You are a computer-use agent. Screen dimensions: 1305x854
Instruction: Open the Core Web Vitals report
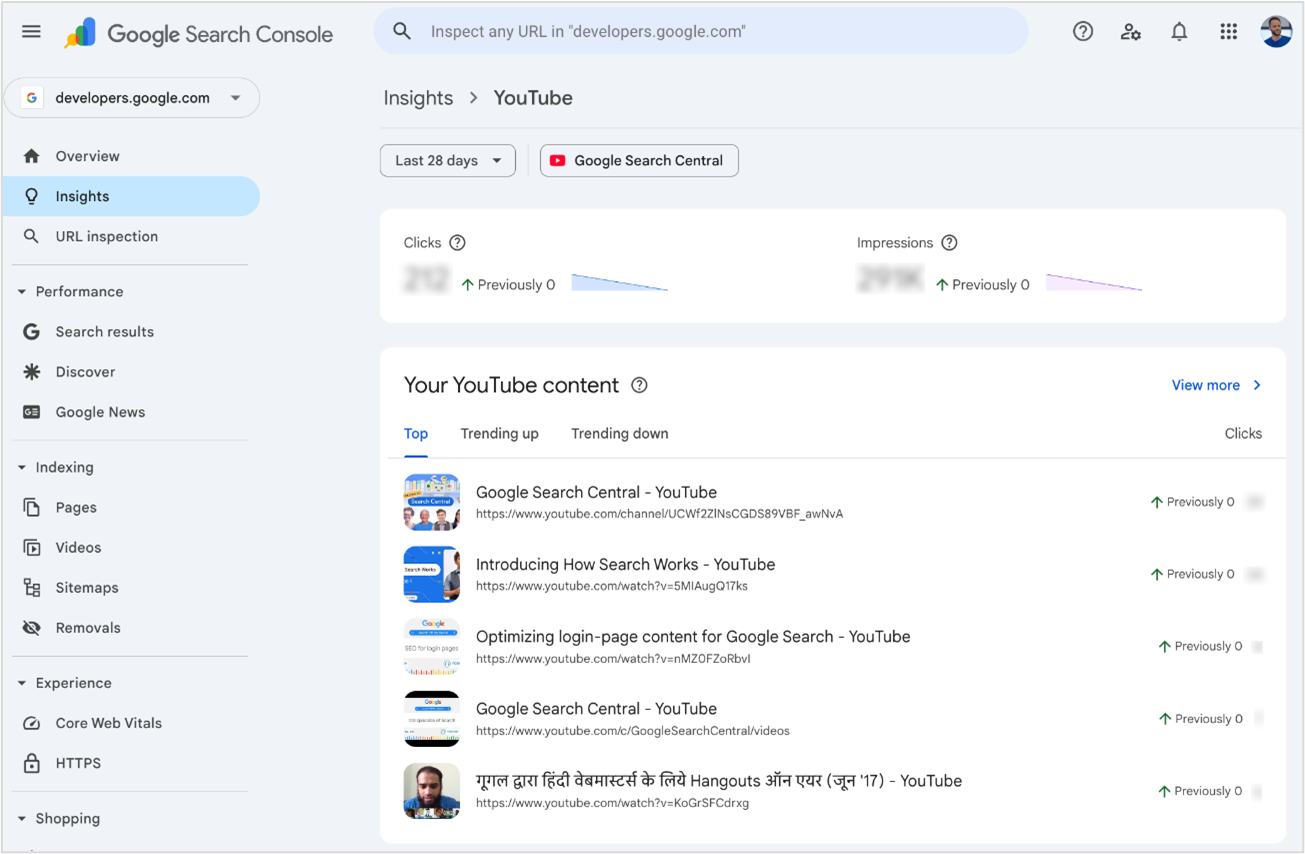pos(108,722)
